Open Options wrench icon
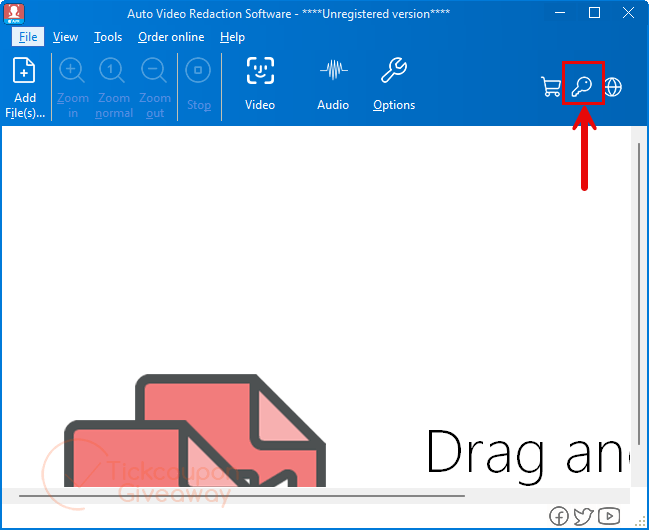This screenshot has height=530, width=649. 394,70
